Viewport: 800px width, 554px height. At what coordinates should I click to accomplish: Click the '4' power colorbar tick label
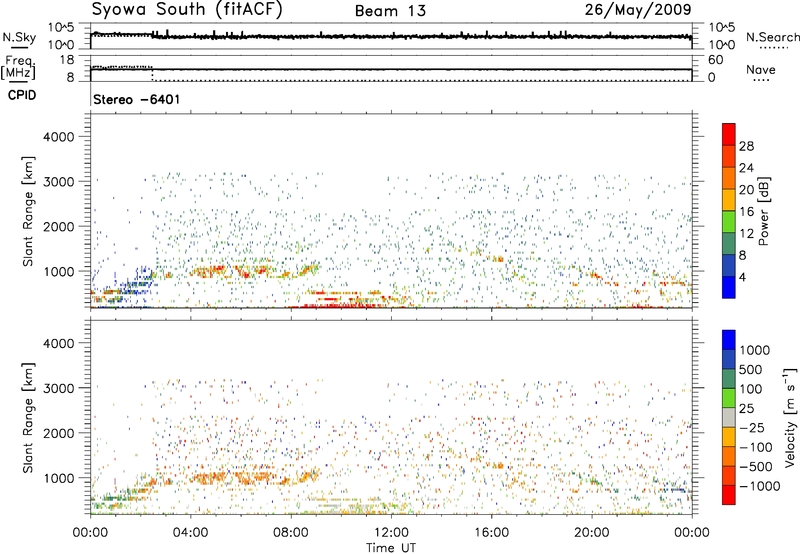742,277
